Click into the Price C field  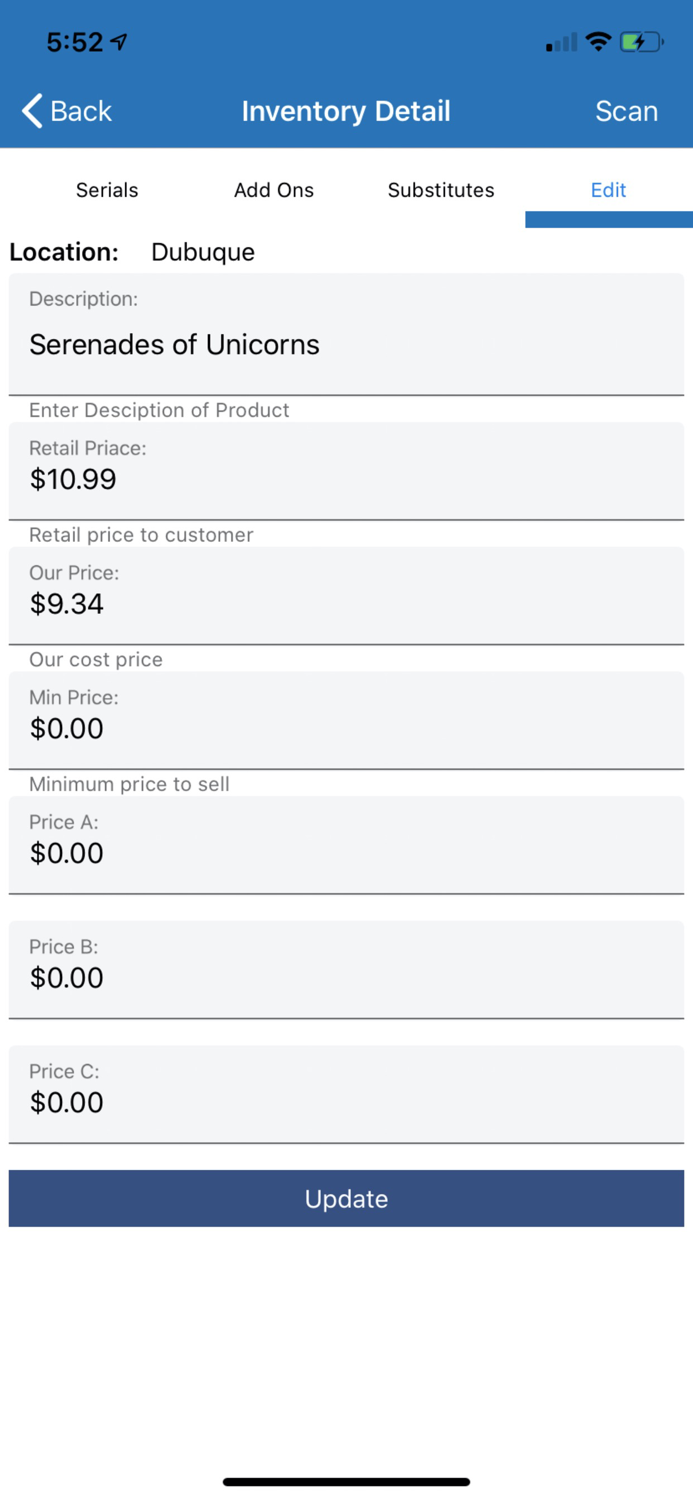click(346, 1102)
